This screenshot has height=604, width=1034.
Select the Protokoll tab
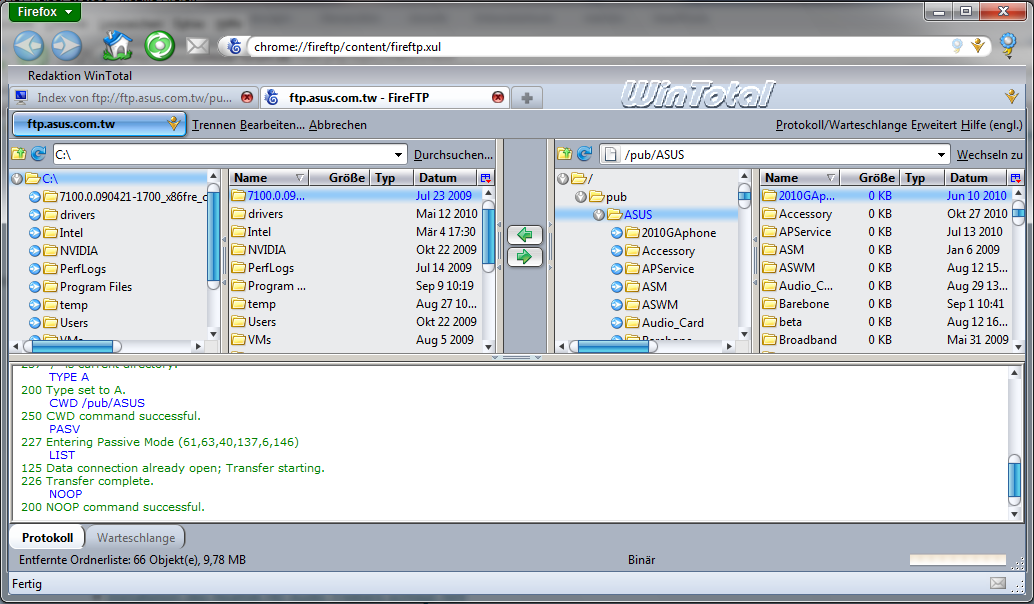tap(47, 537)
